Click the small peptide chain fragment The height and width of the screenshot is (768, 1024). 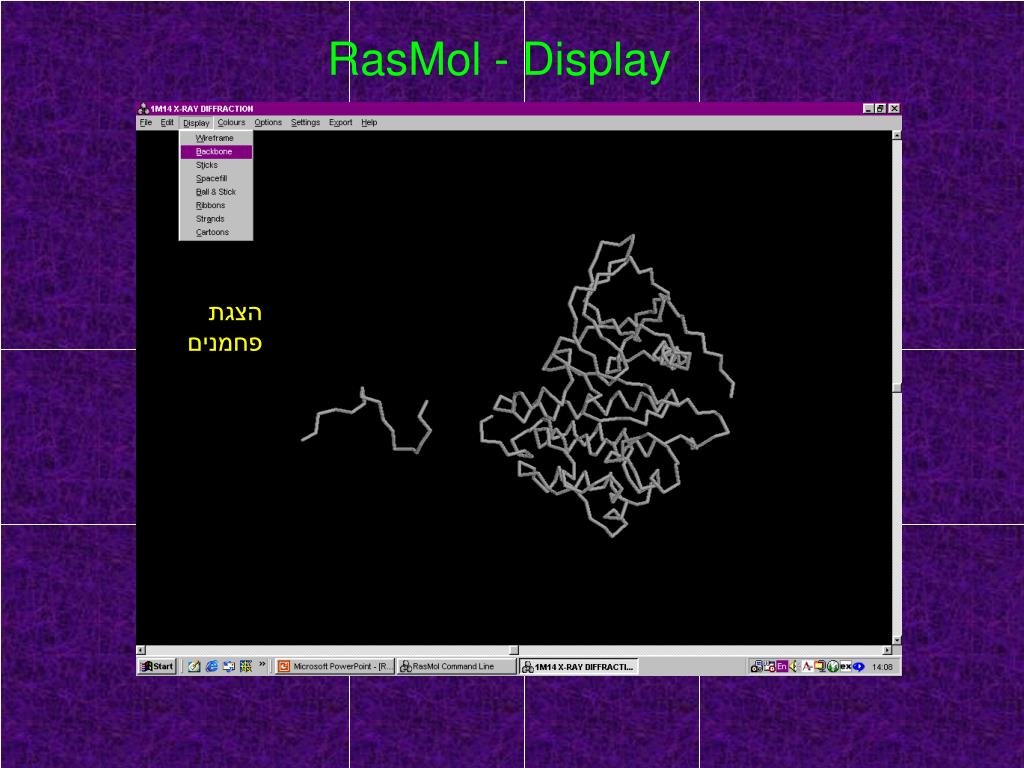click(x=366, y=419)
